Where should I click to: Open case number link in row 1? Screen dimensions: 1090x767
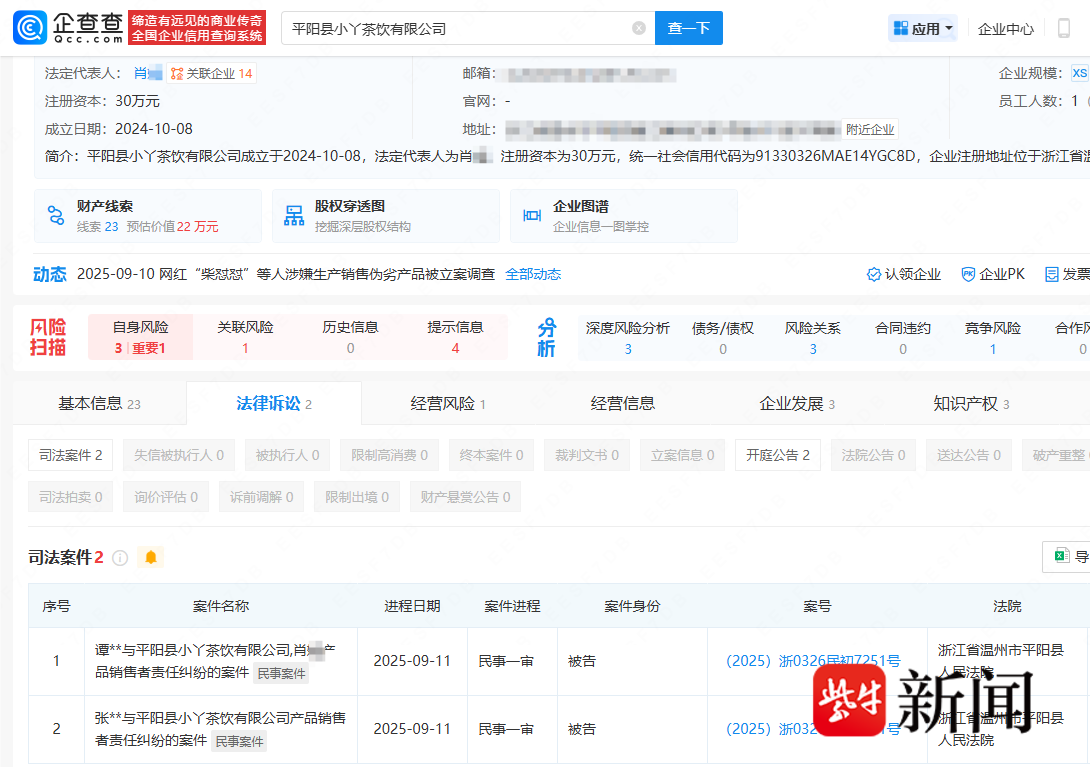[x=813, y=661]
